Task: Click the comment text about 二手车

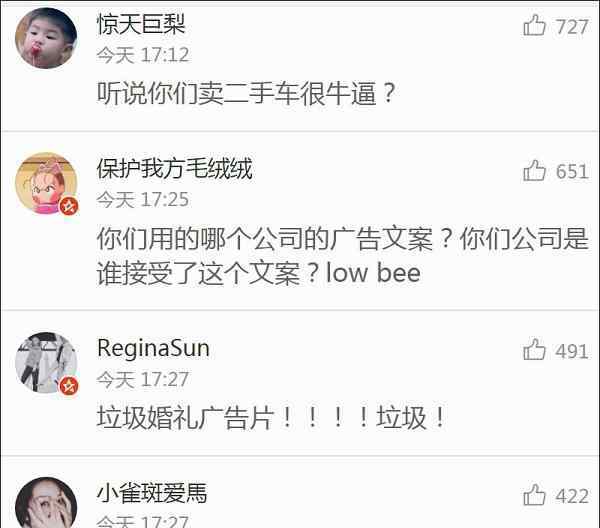Action: tap(246, 93)
